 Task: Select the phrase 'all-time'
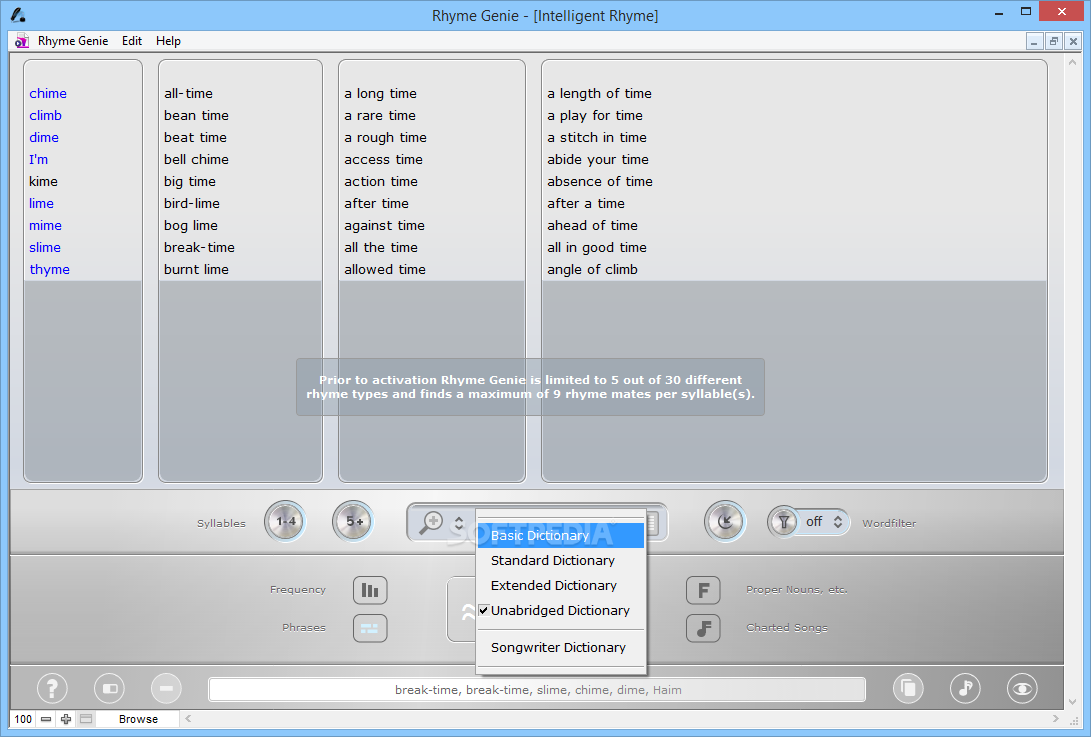(x=188, y=93)
